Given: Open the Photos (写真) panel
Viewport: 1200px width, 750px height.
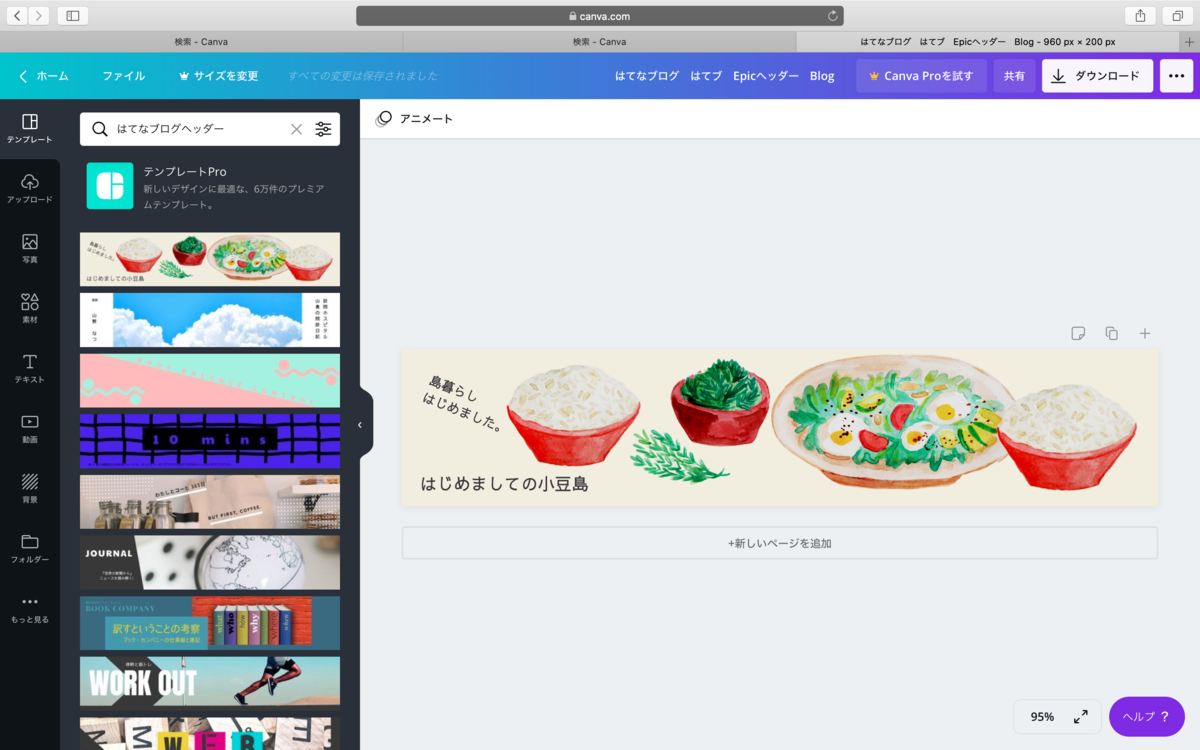Looking at the screenshot, I should [30, 248].
